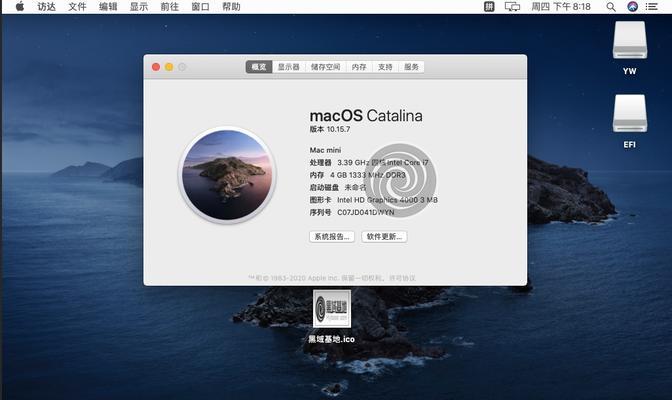Minimize the About This Mac window

click(169, 67)
